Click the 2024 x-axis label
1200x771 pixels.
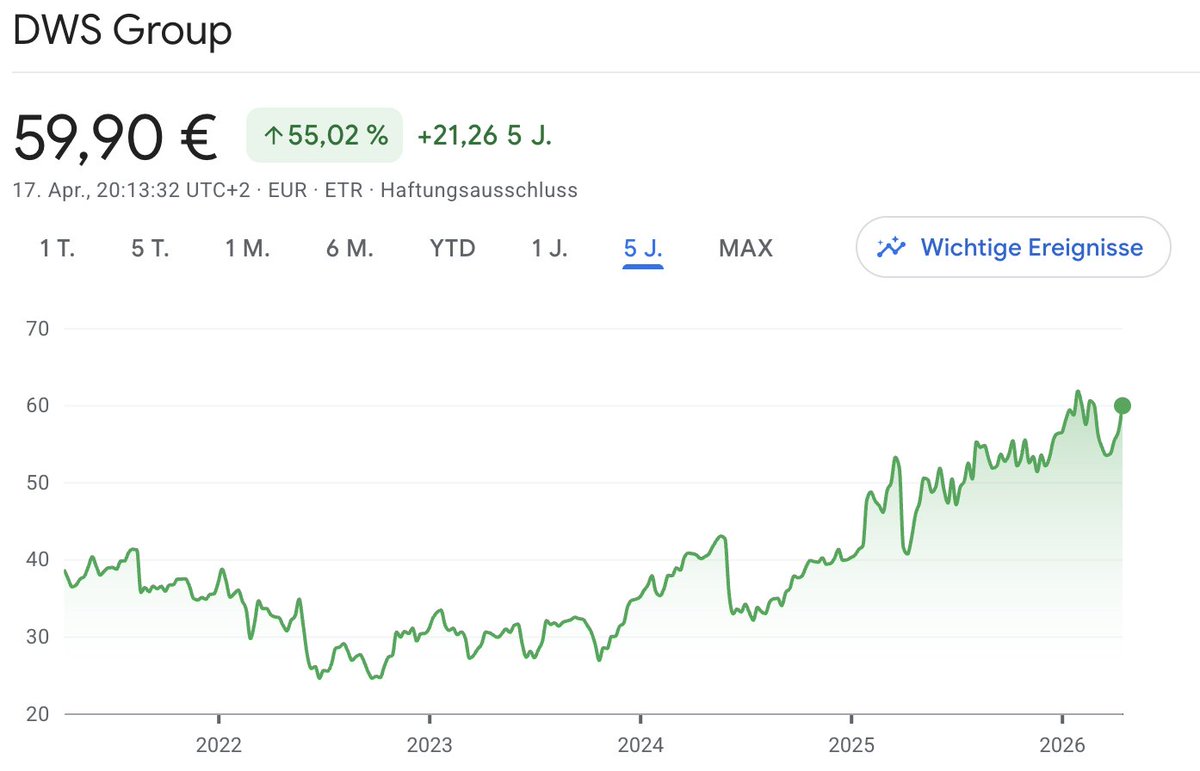coord(640,746)
